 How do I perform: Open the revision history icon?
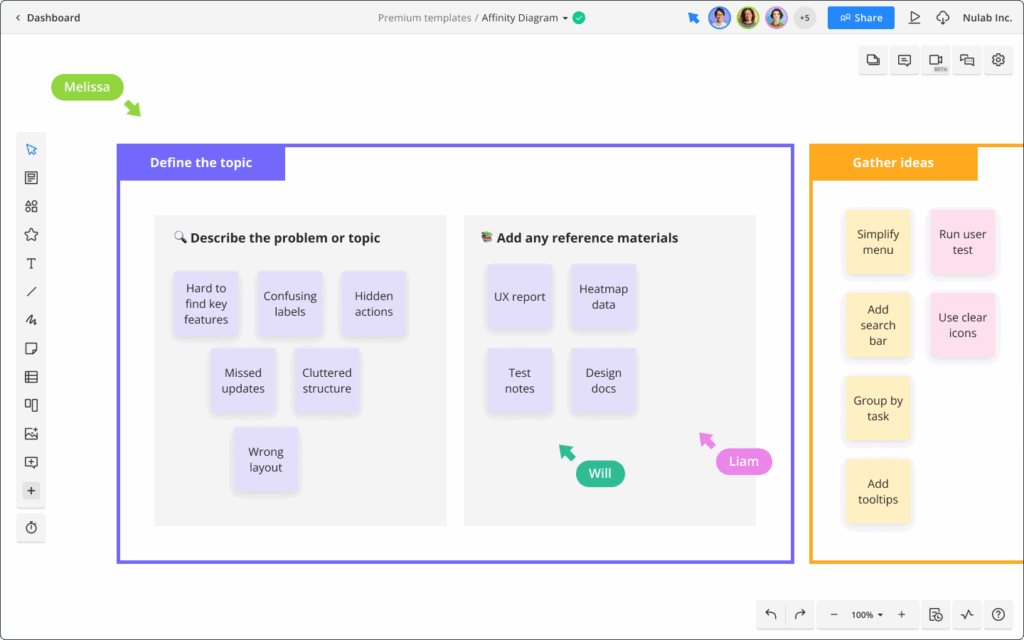click(x=935, y=614)
